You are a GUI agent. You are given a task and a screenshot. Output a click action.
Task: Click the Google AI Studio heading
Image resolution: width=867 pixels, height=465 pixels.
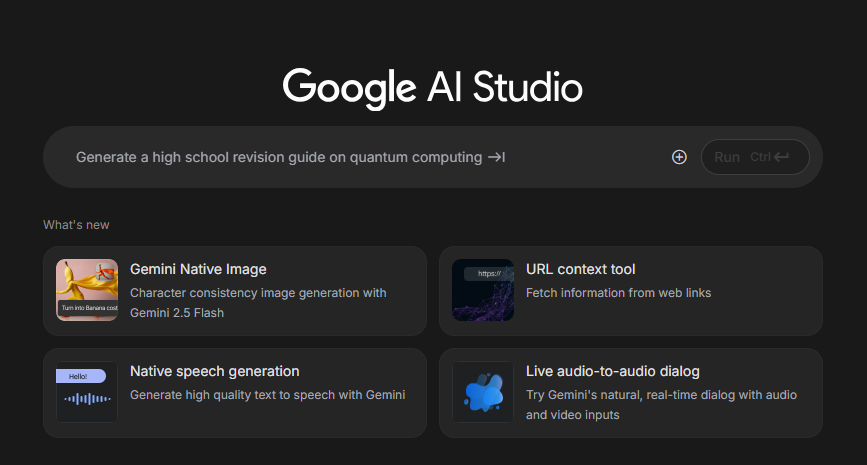(x=432, y=87)
